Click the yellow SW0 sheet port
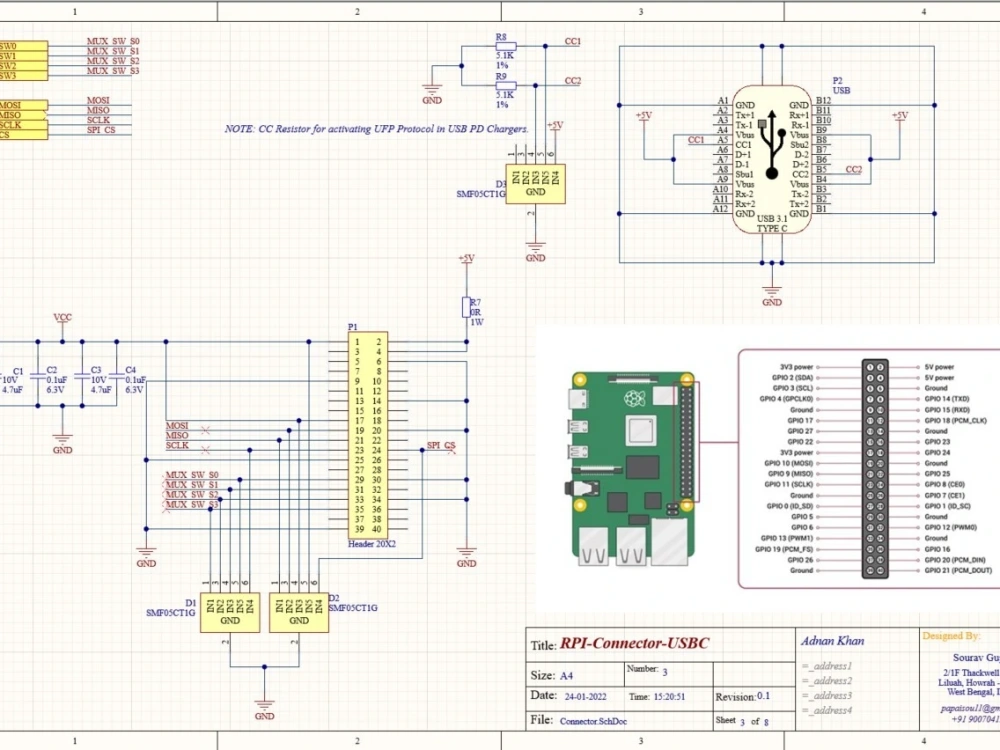Viewport: 1000px width, 750px height. (x=24, y=46)
